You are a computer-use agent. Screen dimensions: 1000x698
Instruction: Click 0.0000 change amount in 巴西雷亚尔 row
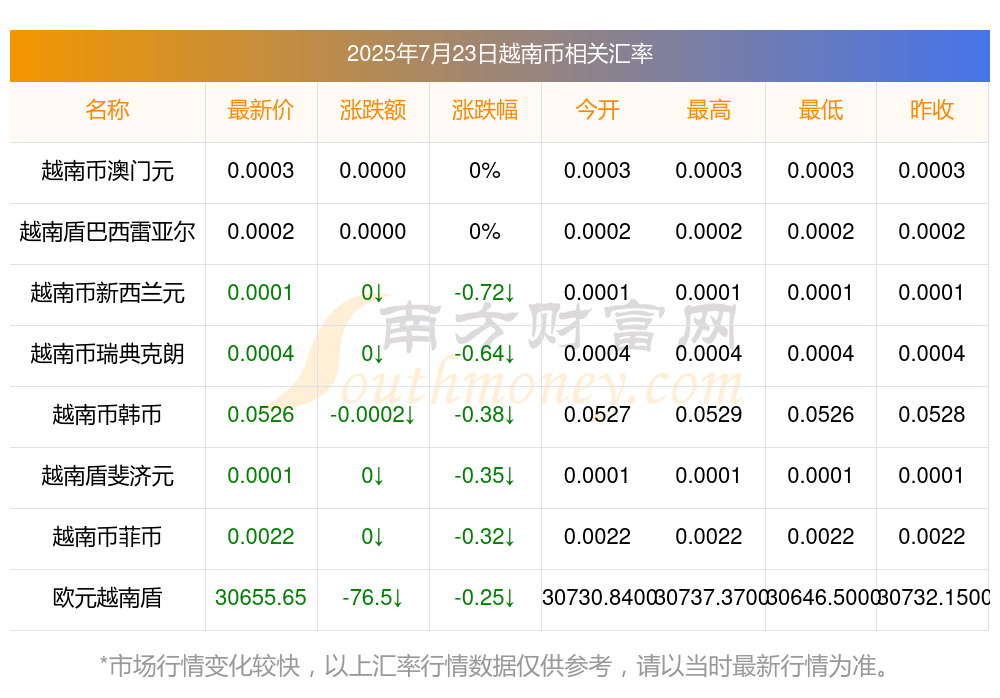click(373, 232)
